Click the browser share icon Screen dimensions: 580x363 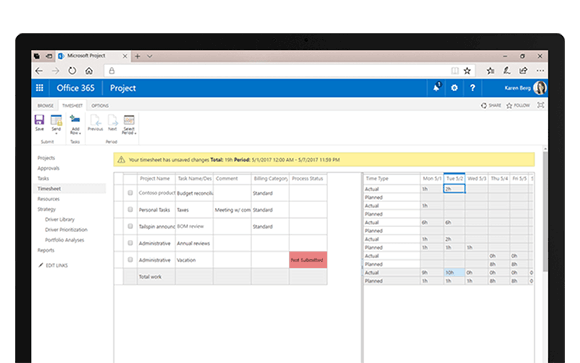pyautogui.click(x=523, y=70)
